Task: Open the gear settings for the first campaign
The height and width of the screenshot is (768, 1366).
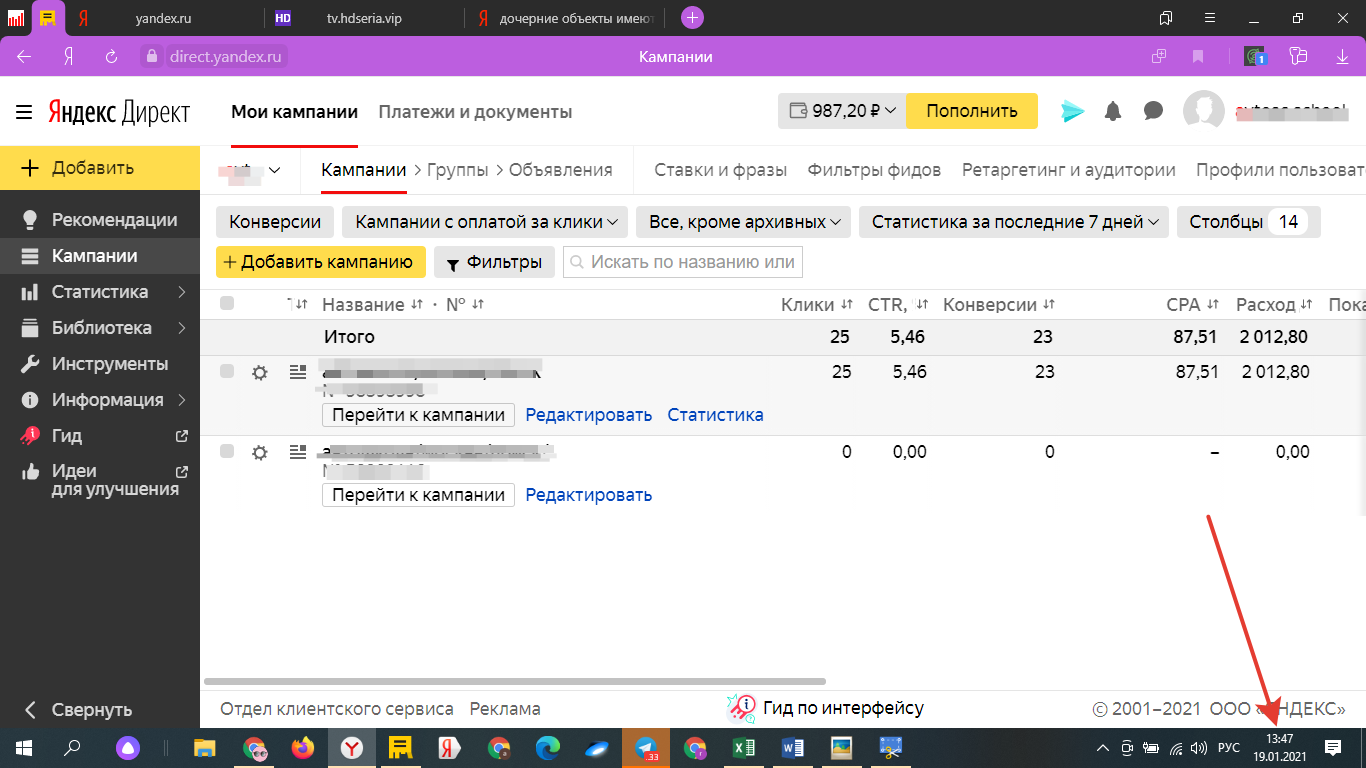Action: coord(260,372)
